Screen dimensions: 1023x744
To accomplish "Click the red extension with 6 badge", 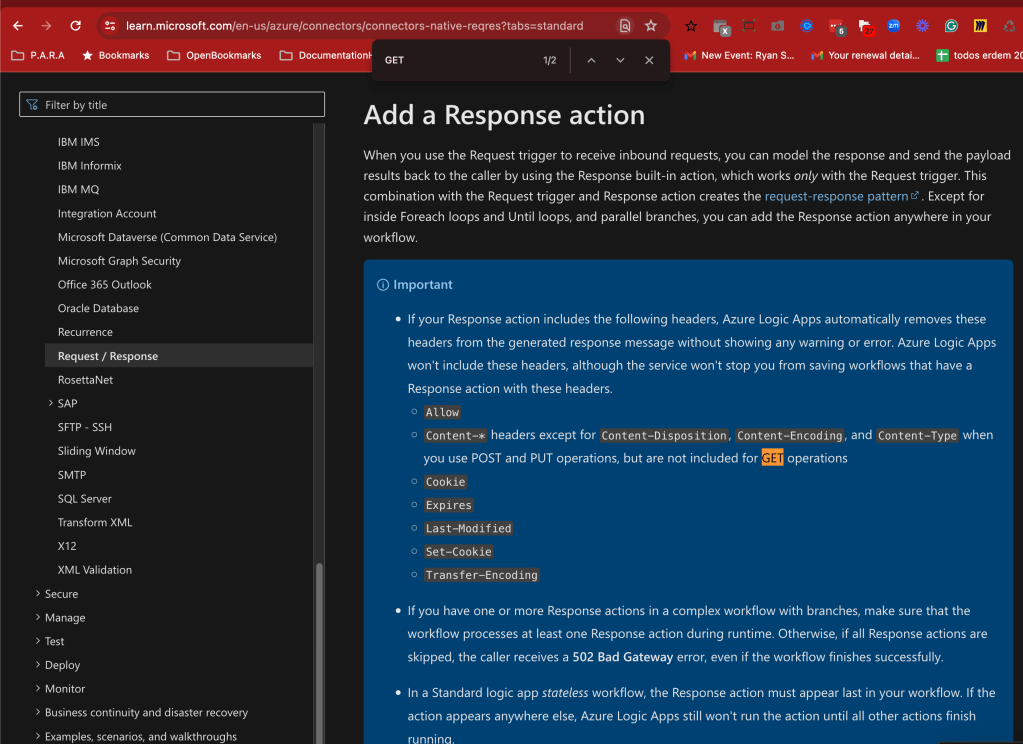I will click(836, 27).
